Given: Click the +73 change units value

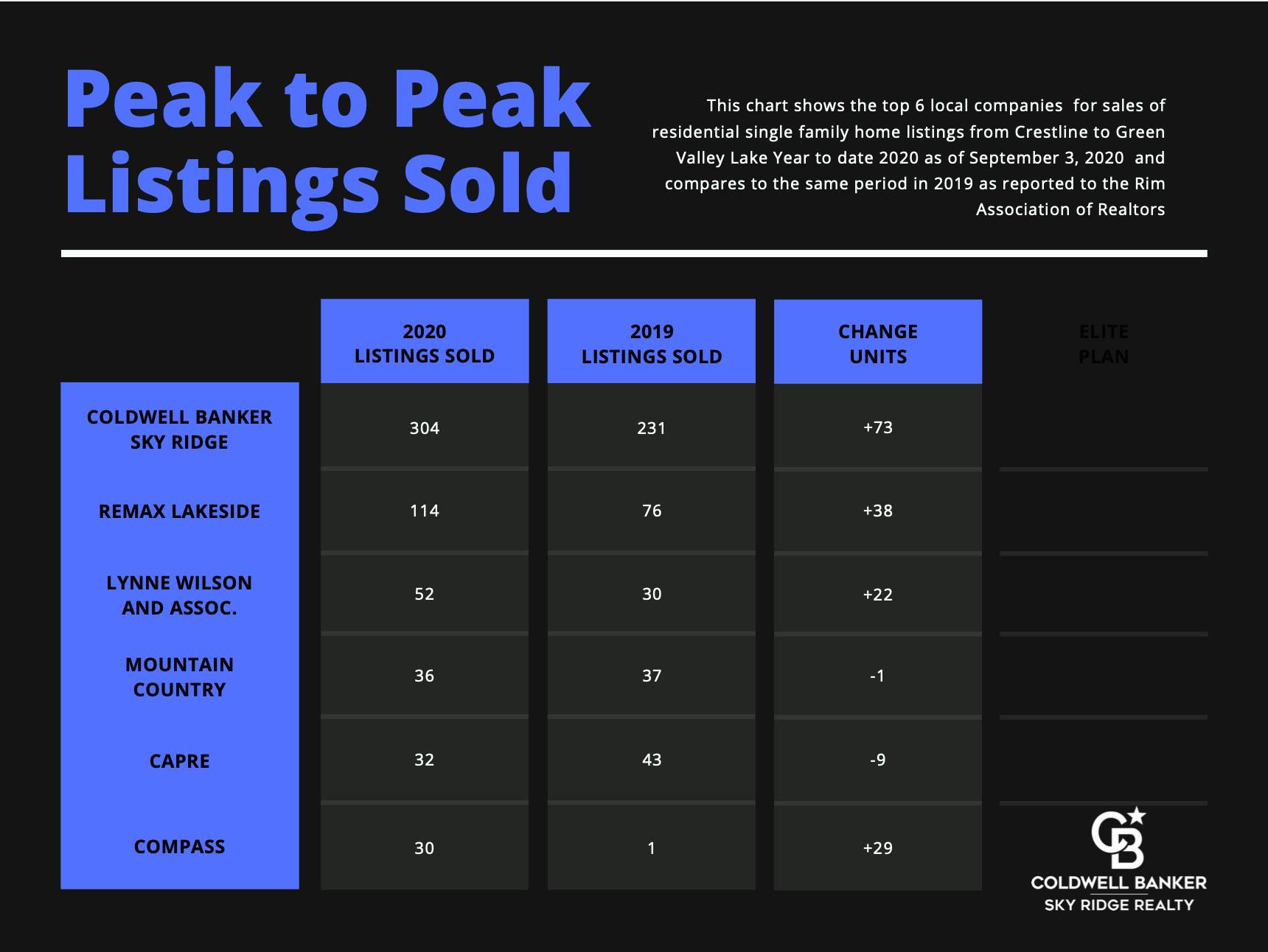Looking at the screenshot, I should (x=877, y=428).
